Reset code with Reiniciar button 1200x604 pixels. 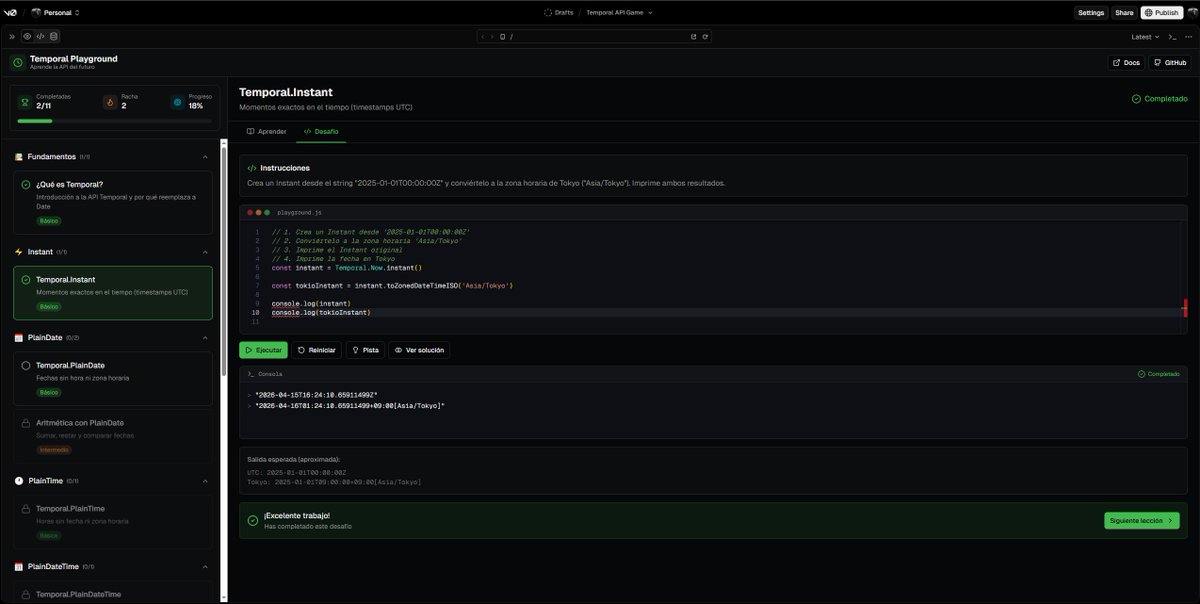click(x=317, y=350)
